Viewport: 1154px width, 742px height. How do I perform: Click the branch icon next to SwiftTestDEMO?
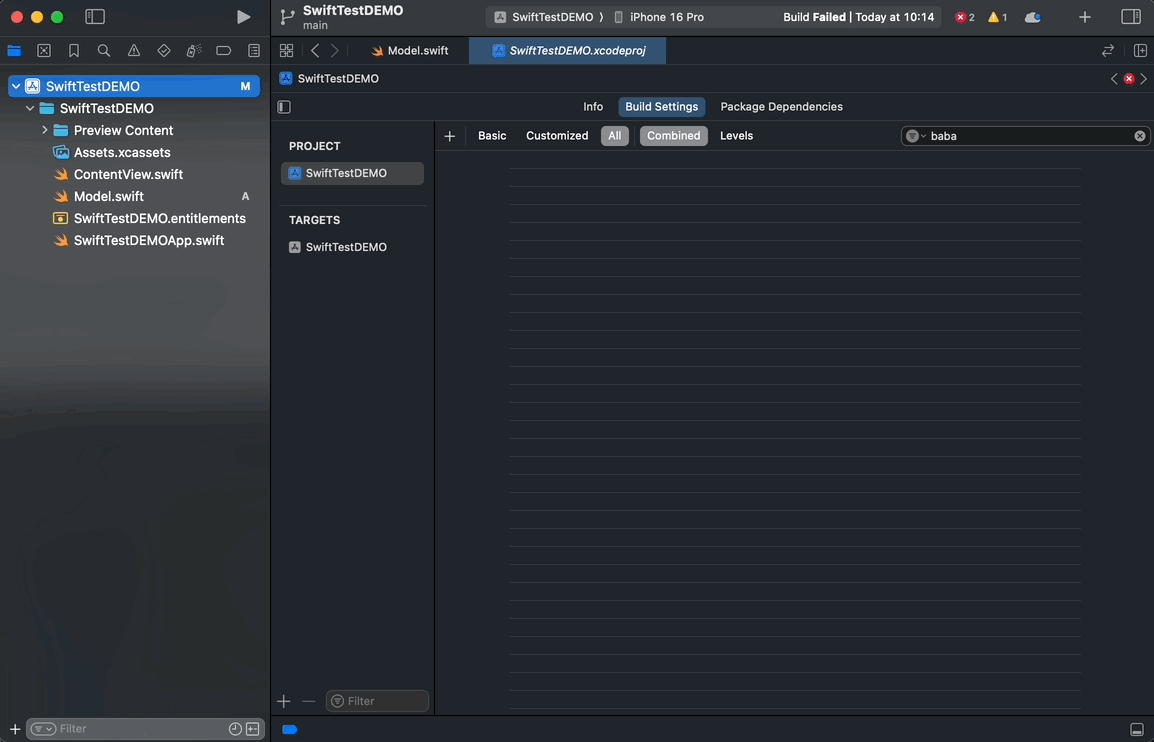pos(287,17)
